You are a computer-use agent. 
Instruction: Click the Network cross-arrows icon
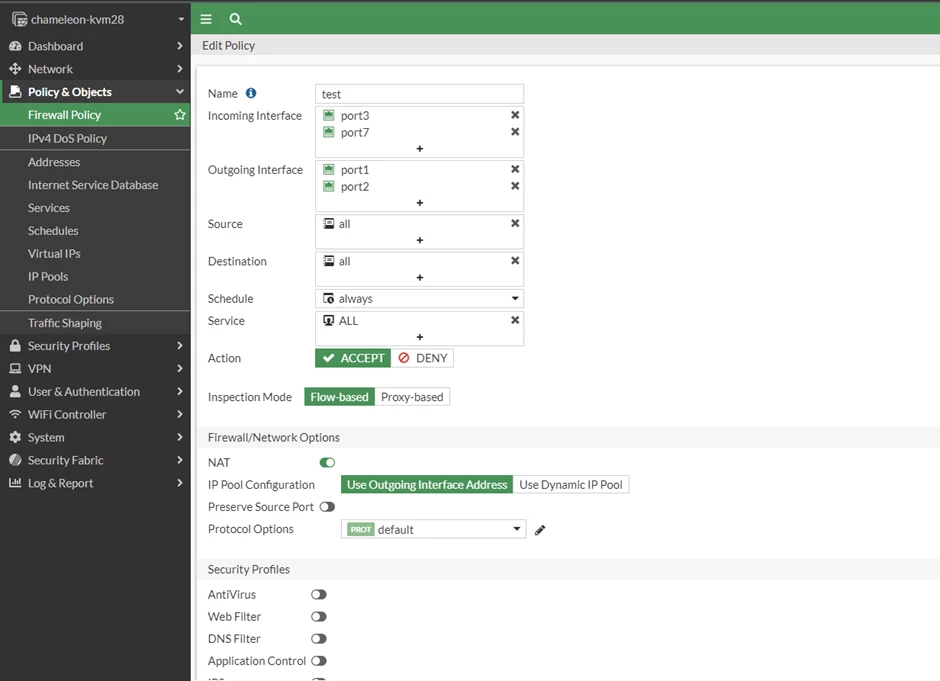pos(15,69)
